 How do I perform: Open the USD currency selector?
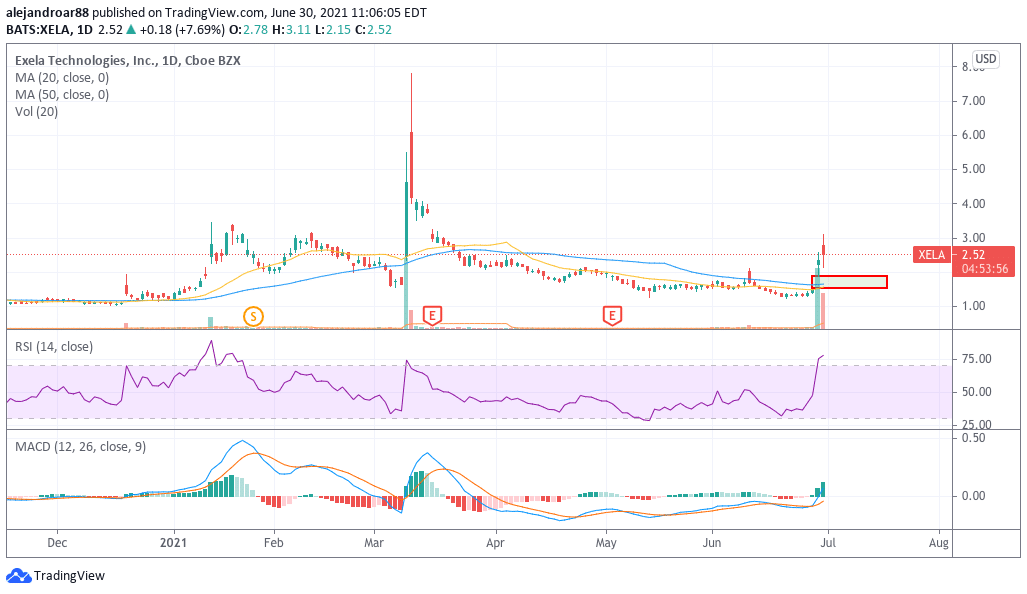click(985, 59)
